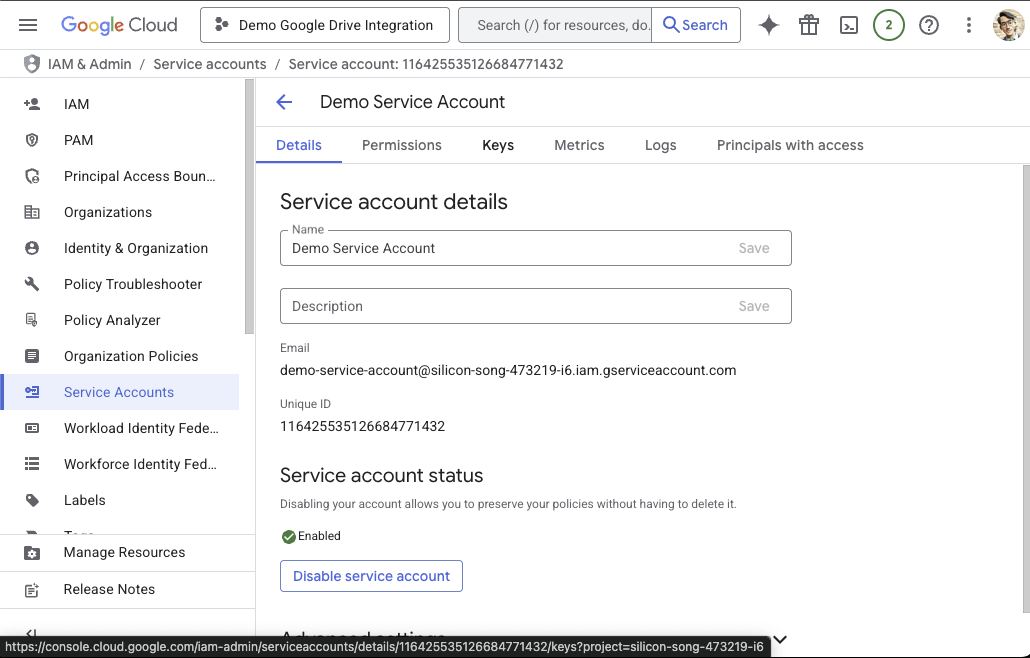Open the Demo Google Drive Integration project picker
This screenshot has width=1030, height=658.
[x=325, y=25]
